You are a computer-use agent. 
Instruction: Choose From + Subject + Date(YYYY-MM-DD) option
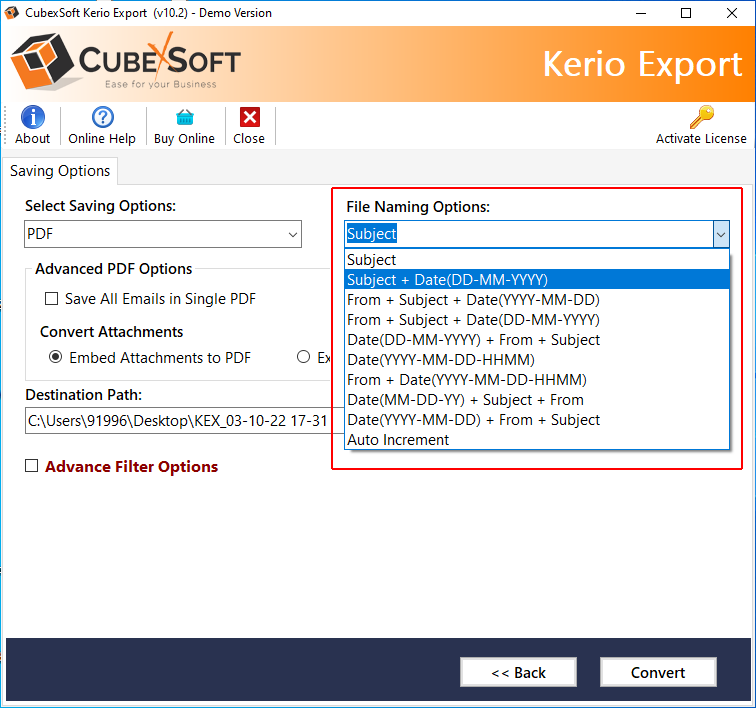pyautogui.click(x=537, y=300)
